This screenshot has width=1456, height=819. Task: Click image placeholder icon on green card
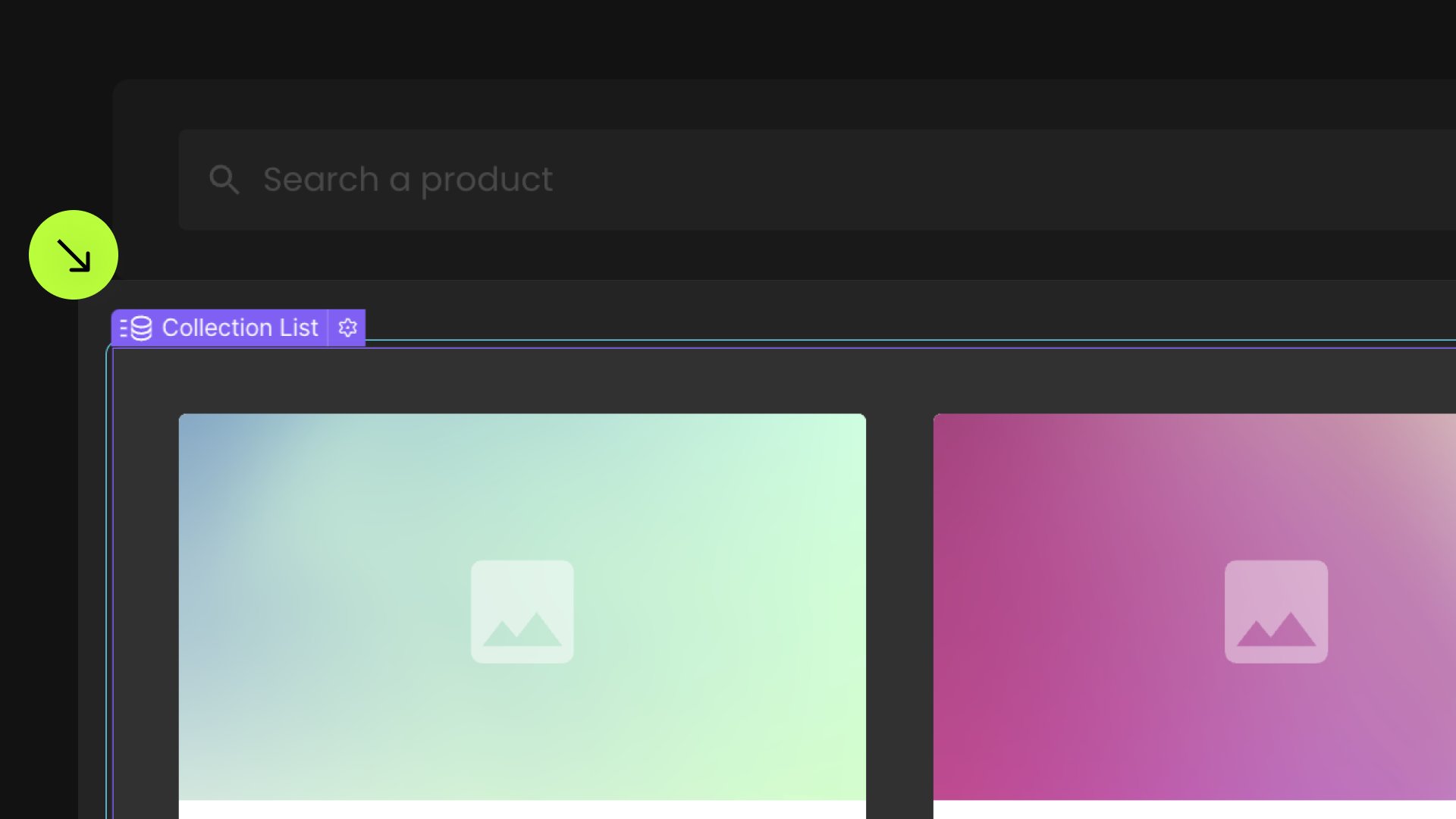point(522,611)
